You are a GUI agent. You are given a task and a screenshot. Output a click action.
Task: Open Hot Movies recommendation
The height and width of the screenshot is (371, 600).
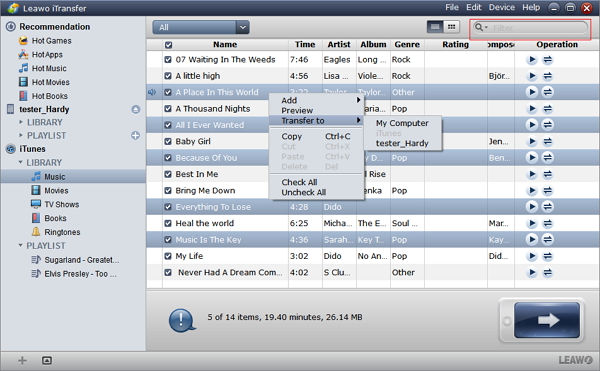click(x=44, y=82)
